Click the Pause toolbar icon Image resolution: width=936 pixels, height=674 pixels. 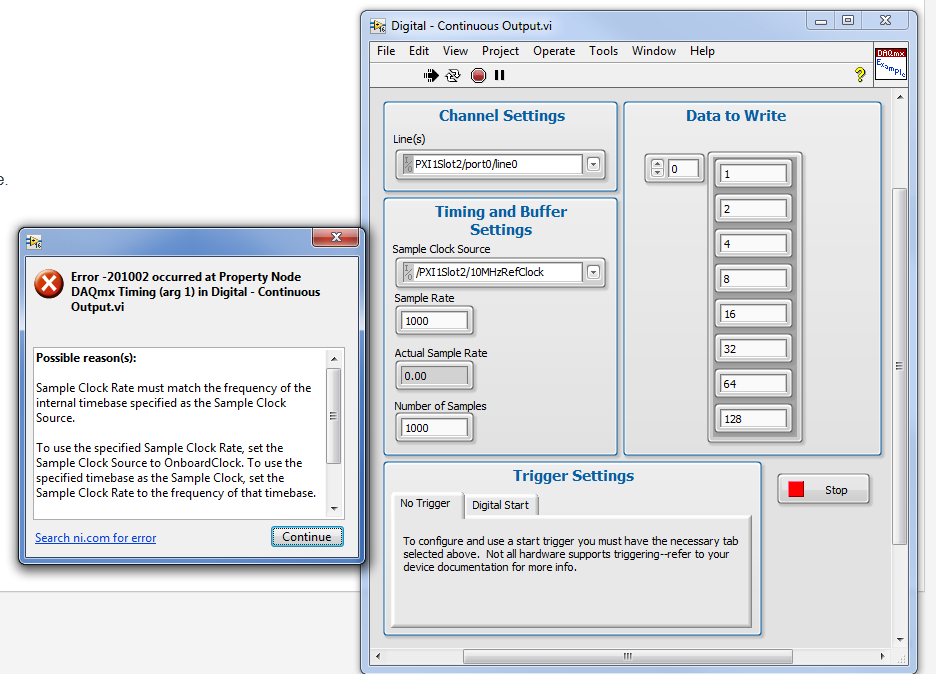[x=500, y=75]
